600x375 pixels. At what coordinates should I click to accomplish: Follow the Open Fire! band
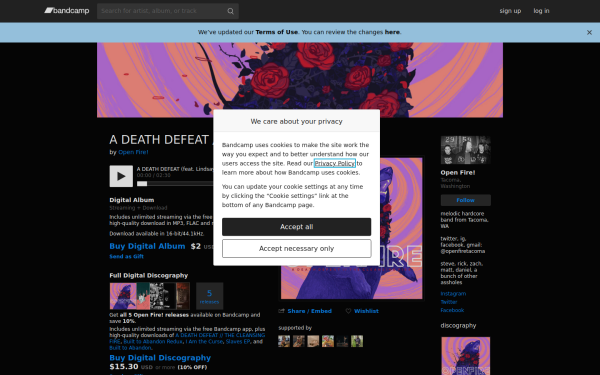465,200
